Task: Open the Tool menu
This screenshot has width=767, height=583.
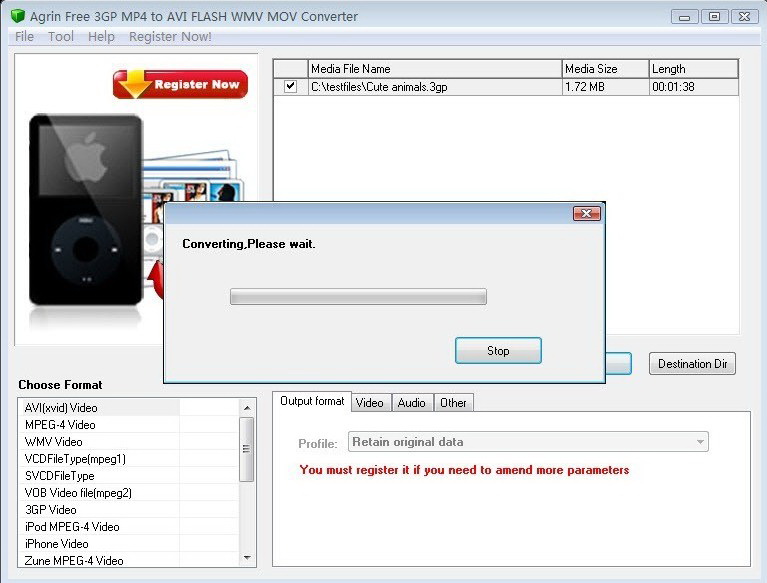Action: pos(61,37)
